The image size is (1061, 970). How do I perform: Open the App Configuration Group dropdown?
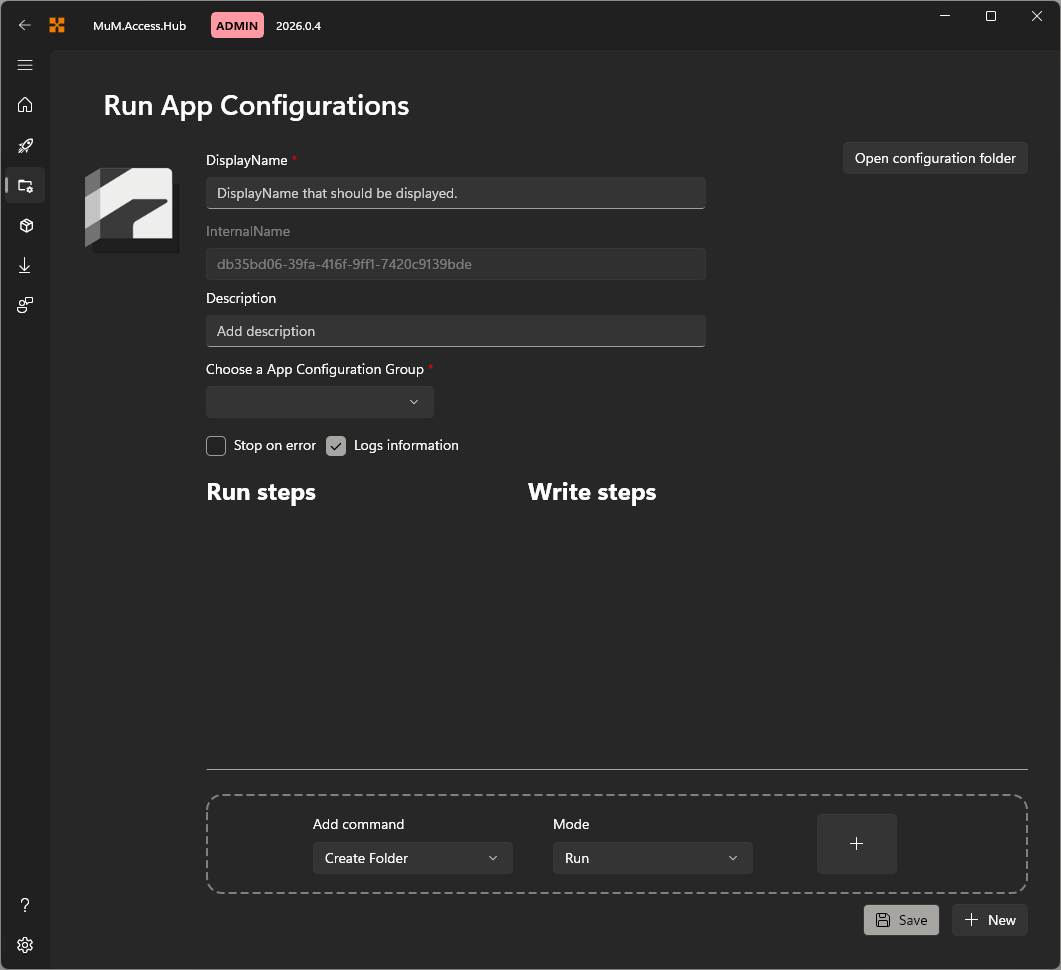point(319,401)
